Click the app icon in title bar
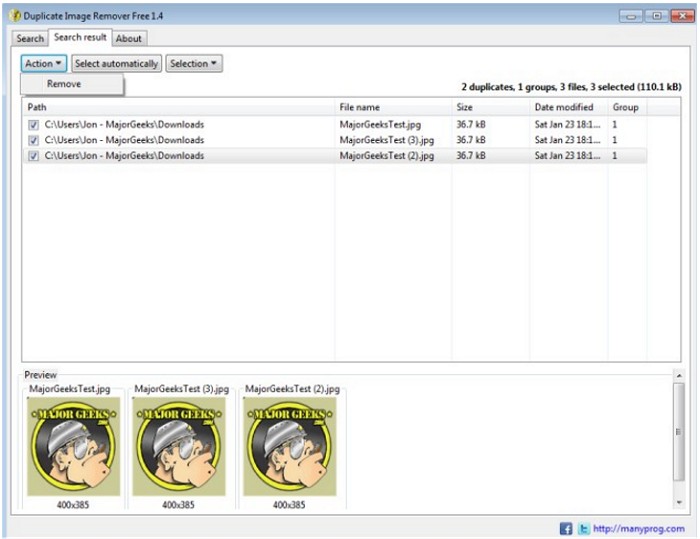 click(15, 16)
